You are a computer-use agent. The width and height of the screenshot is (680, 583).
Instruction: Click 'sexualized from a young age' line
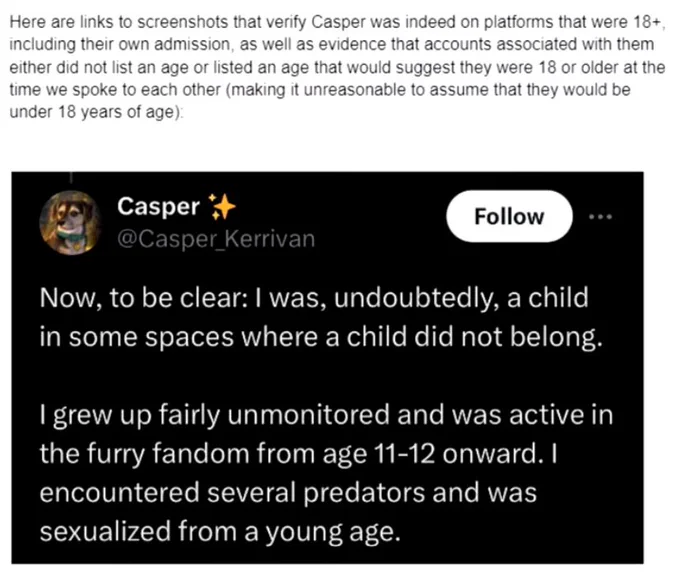tap(220, 532)
